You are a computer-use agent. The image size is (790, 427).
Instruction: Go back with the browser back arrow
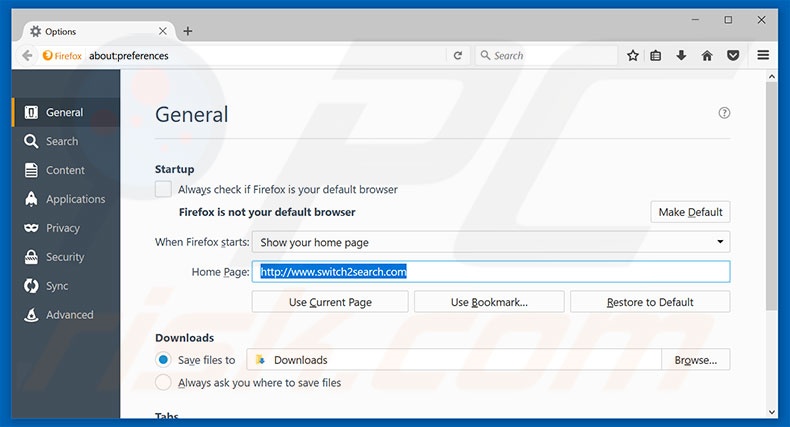(27, 55)
